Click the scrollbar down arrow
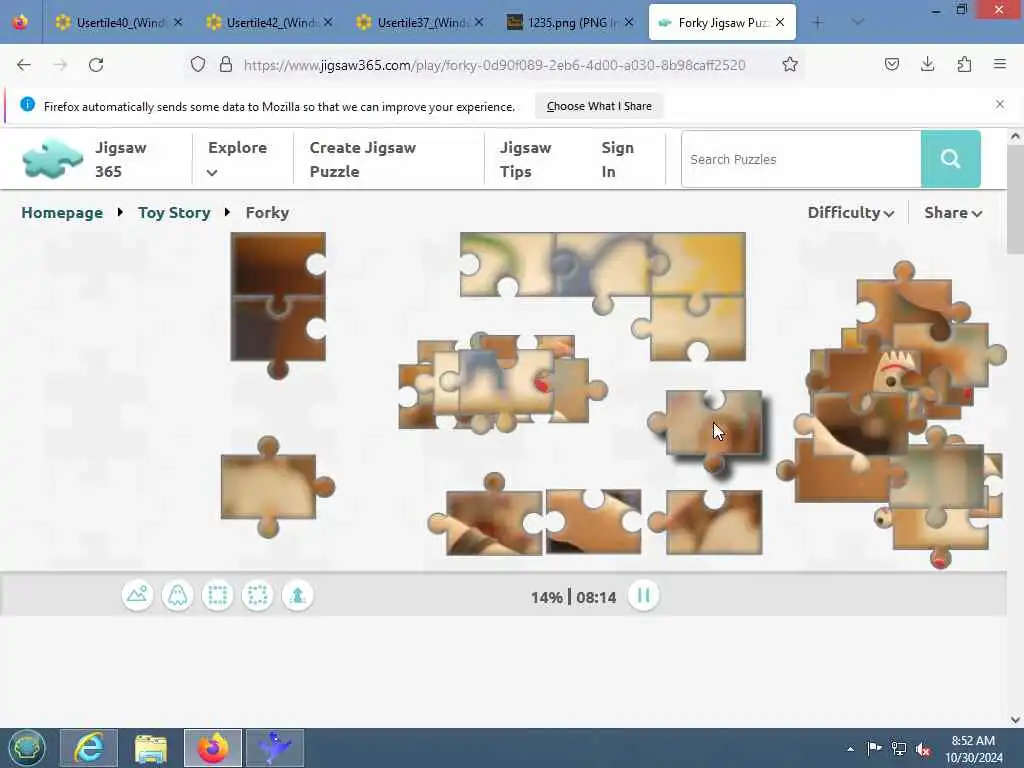The height and width of the screenshot is (768, 1024). (1015, 720)
